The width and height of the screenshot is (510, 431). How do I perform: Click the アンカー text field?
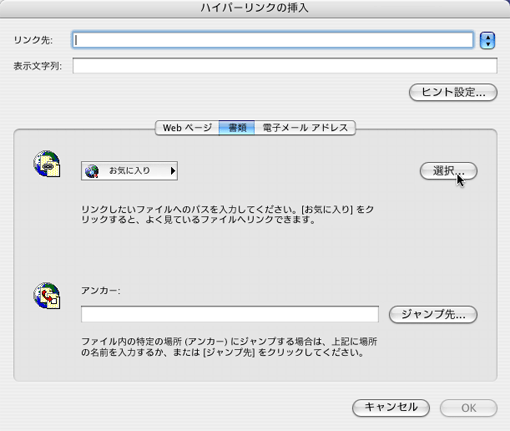pyautogui.click(x=230, y=314)
